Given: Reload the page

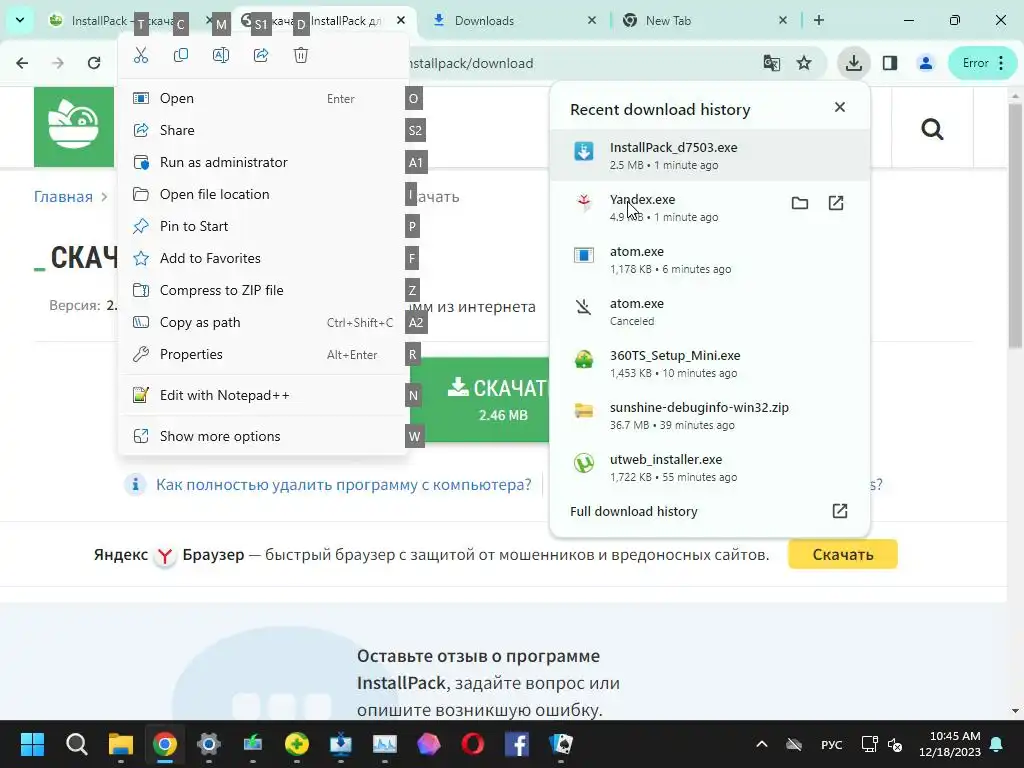Looking at the screenshot, I should 94,63.
